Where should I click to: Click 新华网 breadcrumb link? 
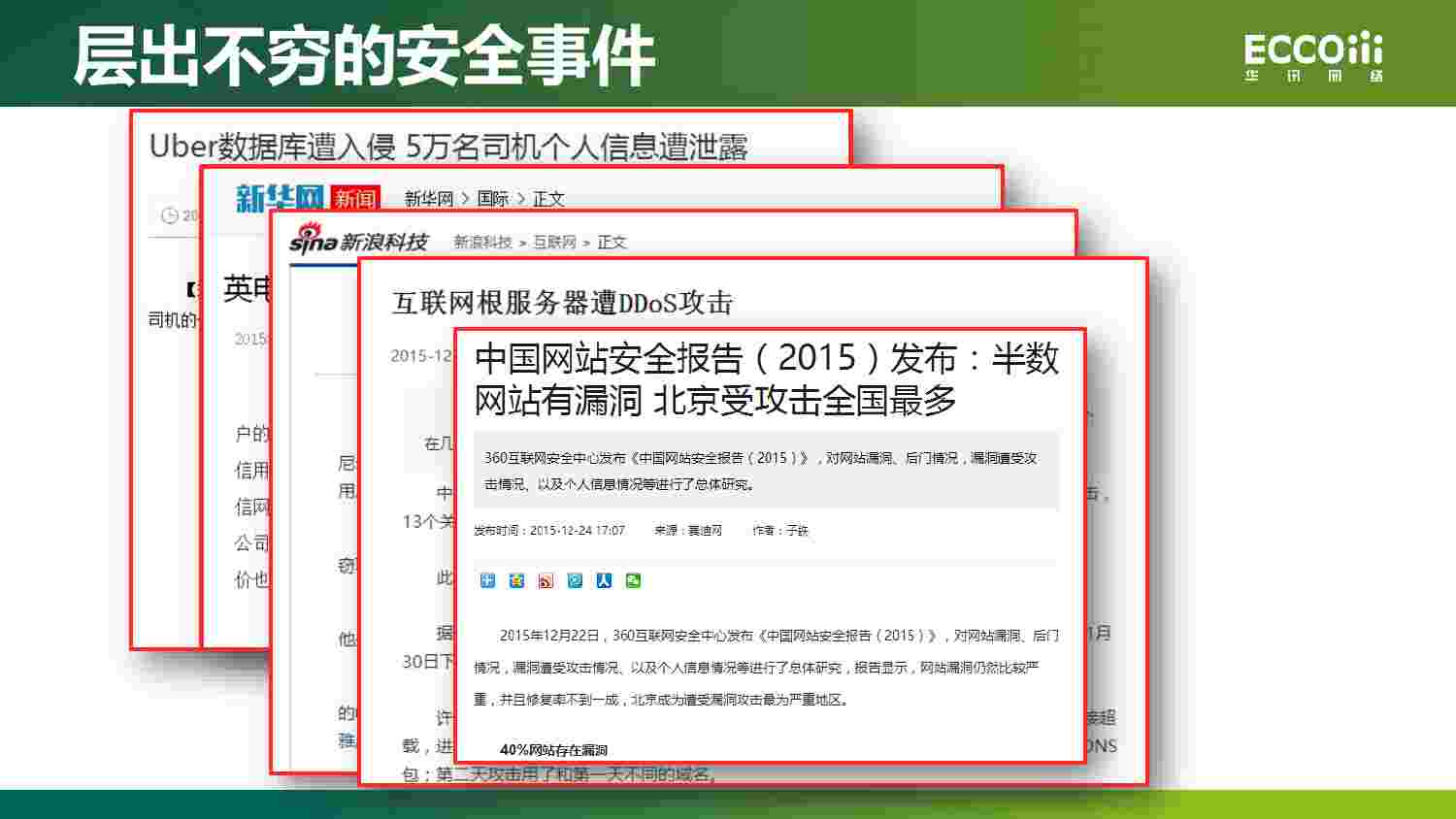429,198
